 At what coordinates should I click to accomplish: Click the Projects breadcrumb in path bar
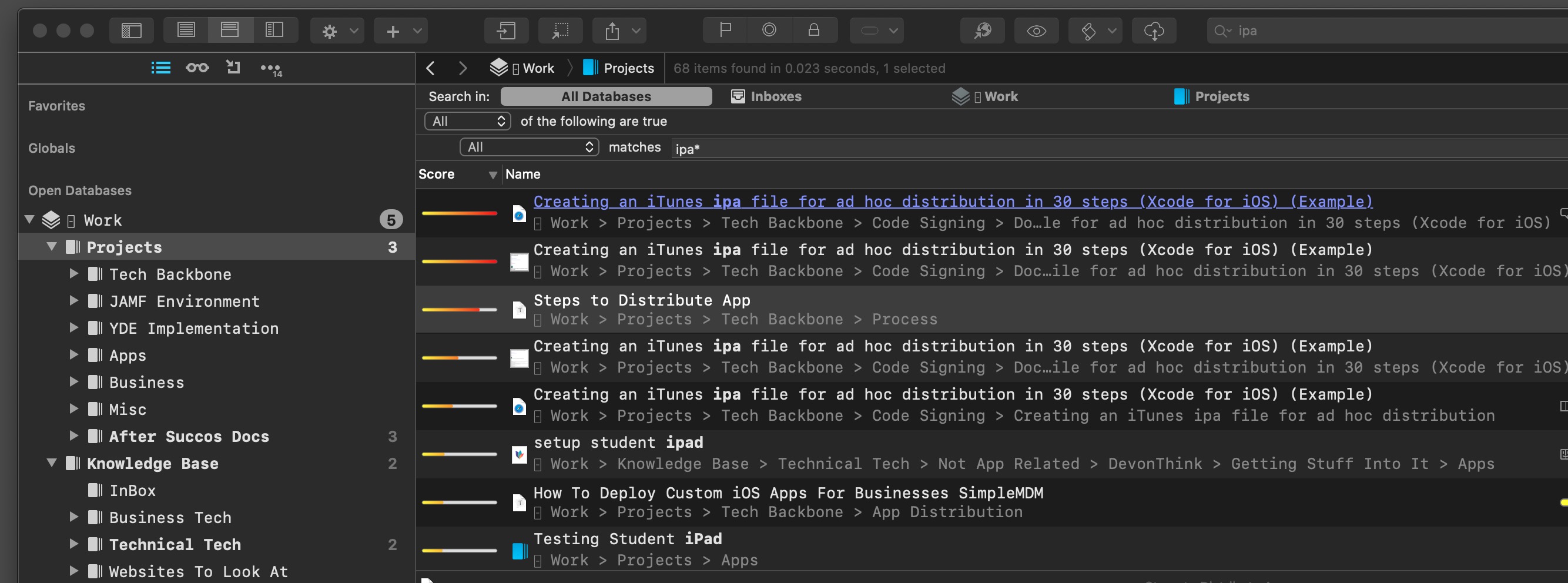(x=618, y=68)
